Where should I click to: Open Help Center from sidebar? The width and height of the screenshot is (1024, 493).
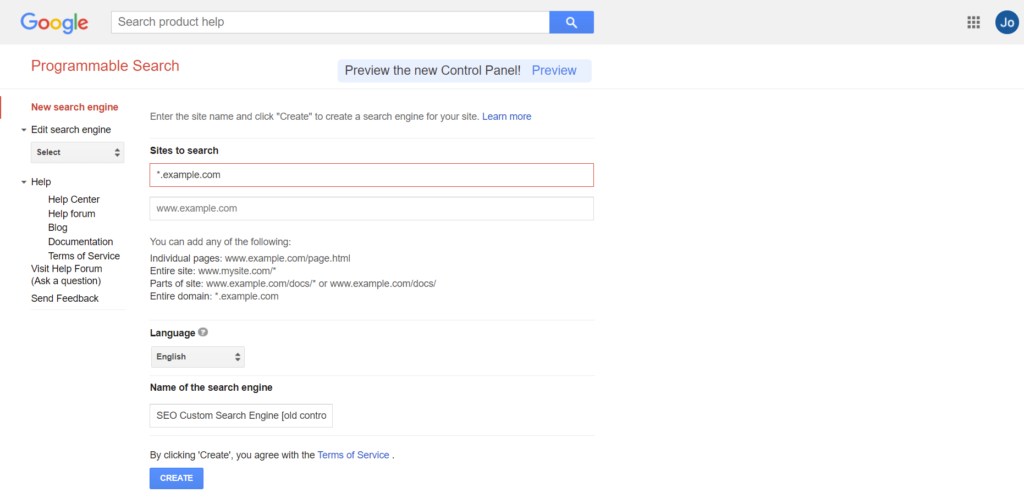tap(74, 200)
